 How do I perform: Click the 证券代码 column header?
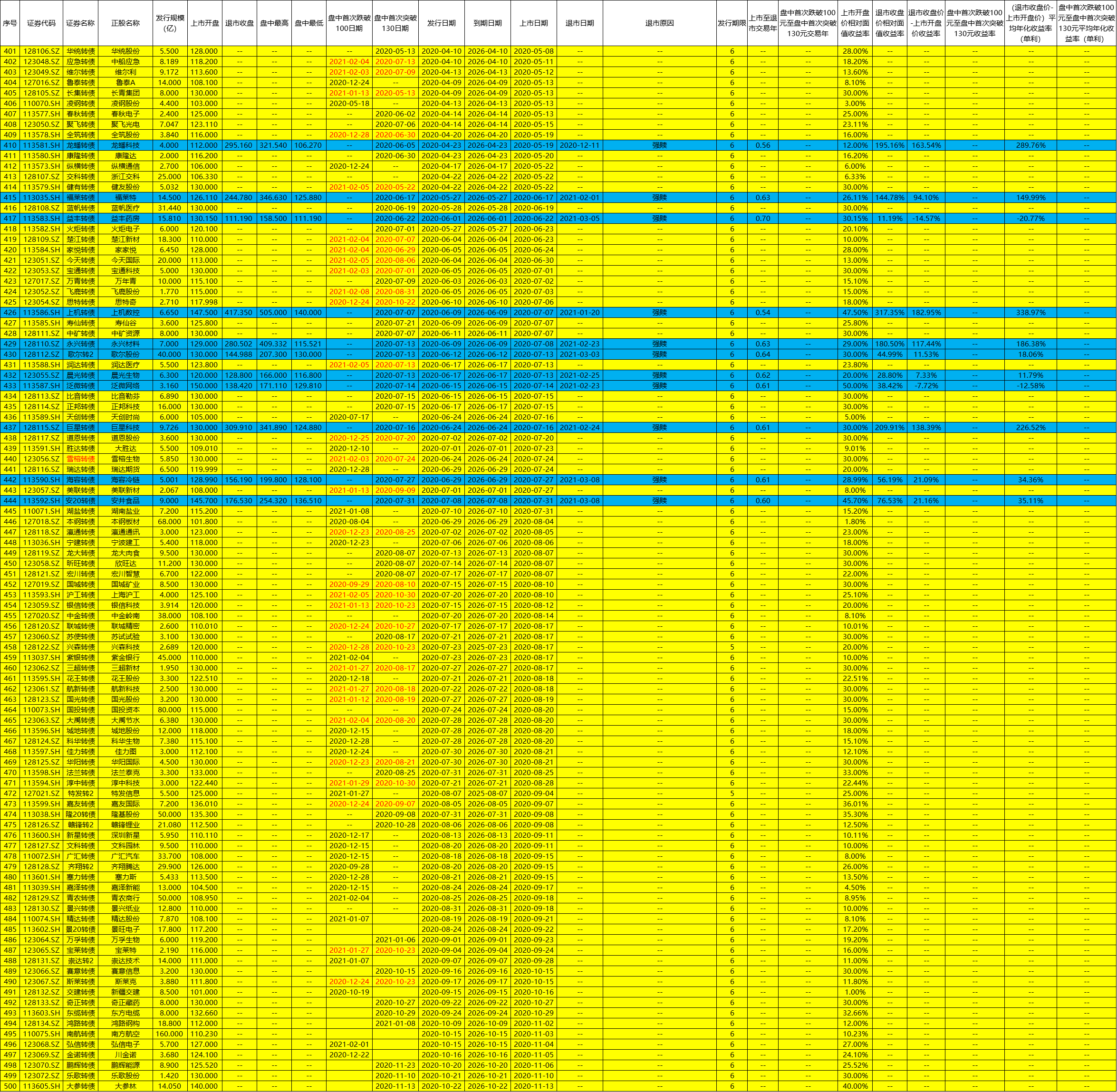coord(41,23)
